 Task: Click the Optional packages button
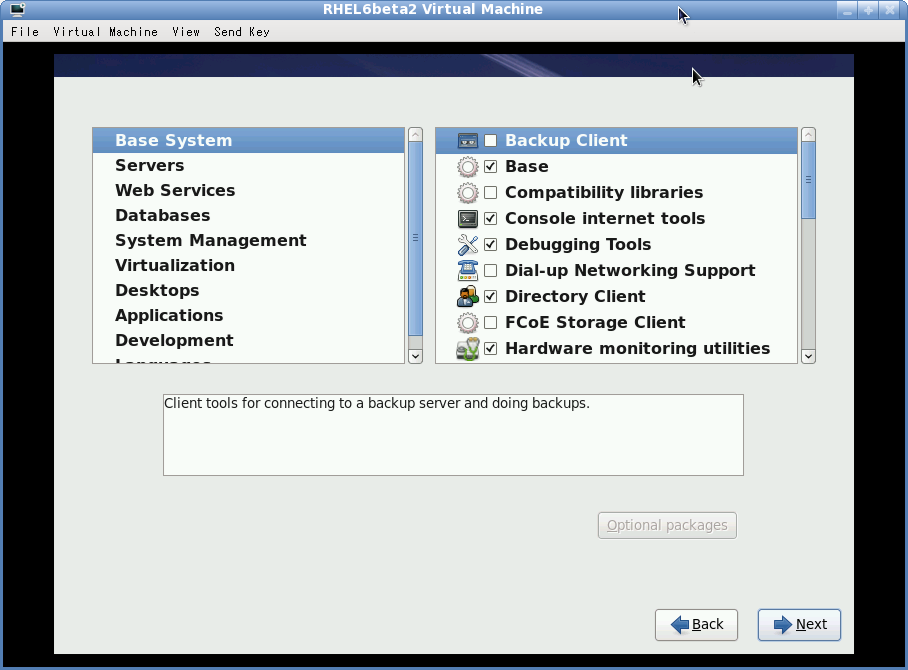point(667,525)
